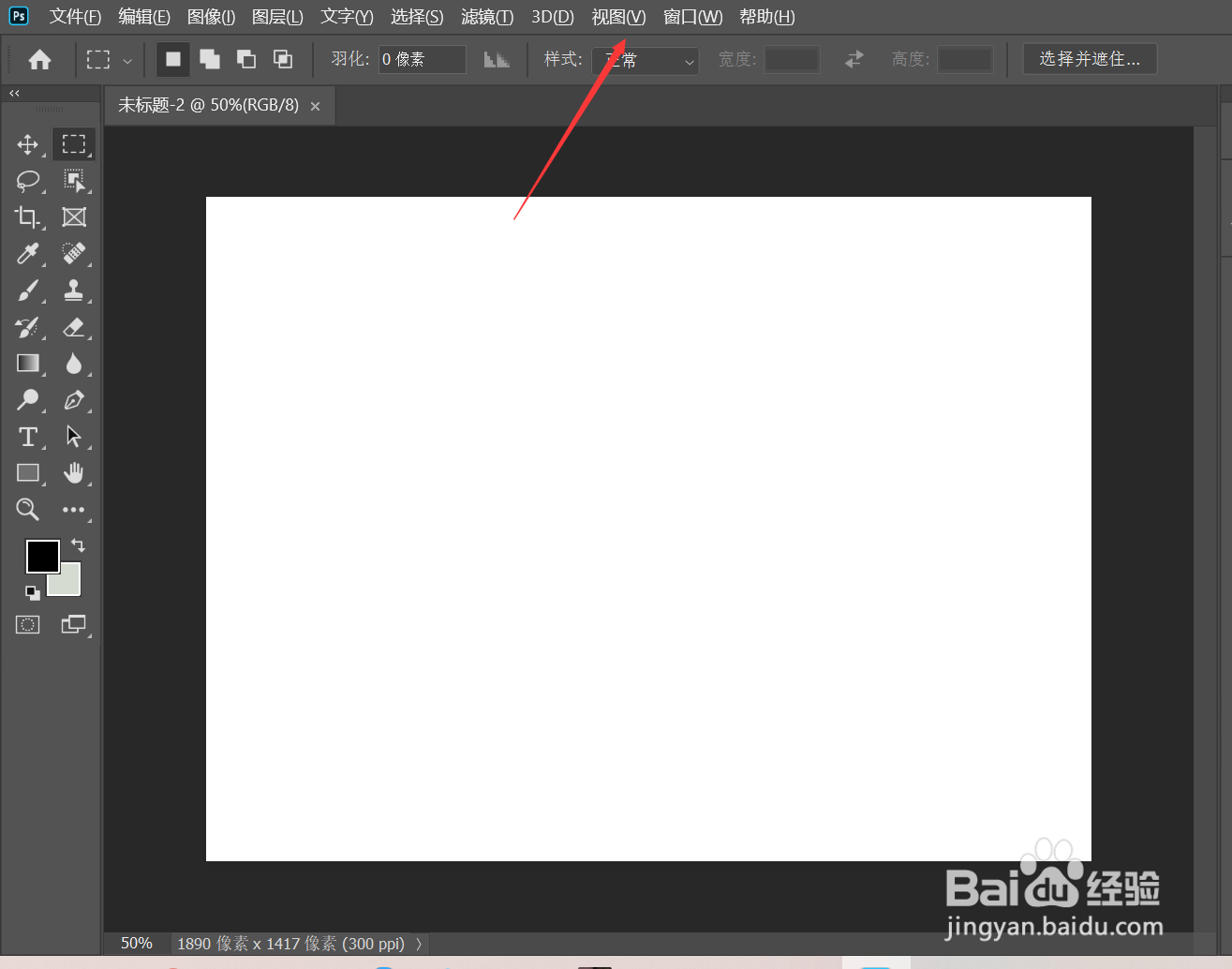The image size is (1232, 969).
Task: Open the 编辑(E) menu
Action: (x=144, y=17)
